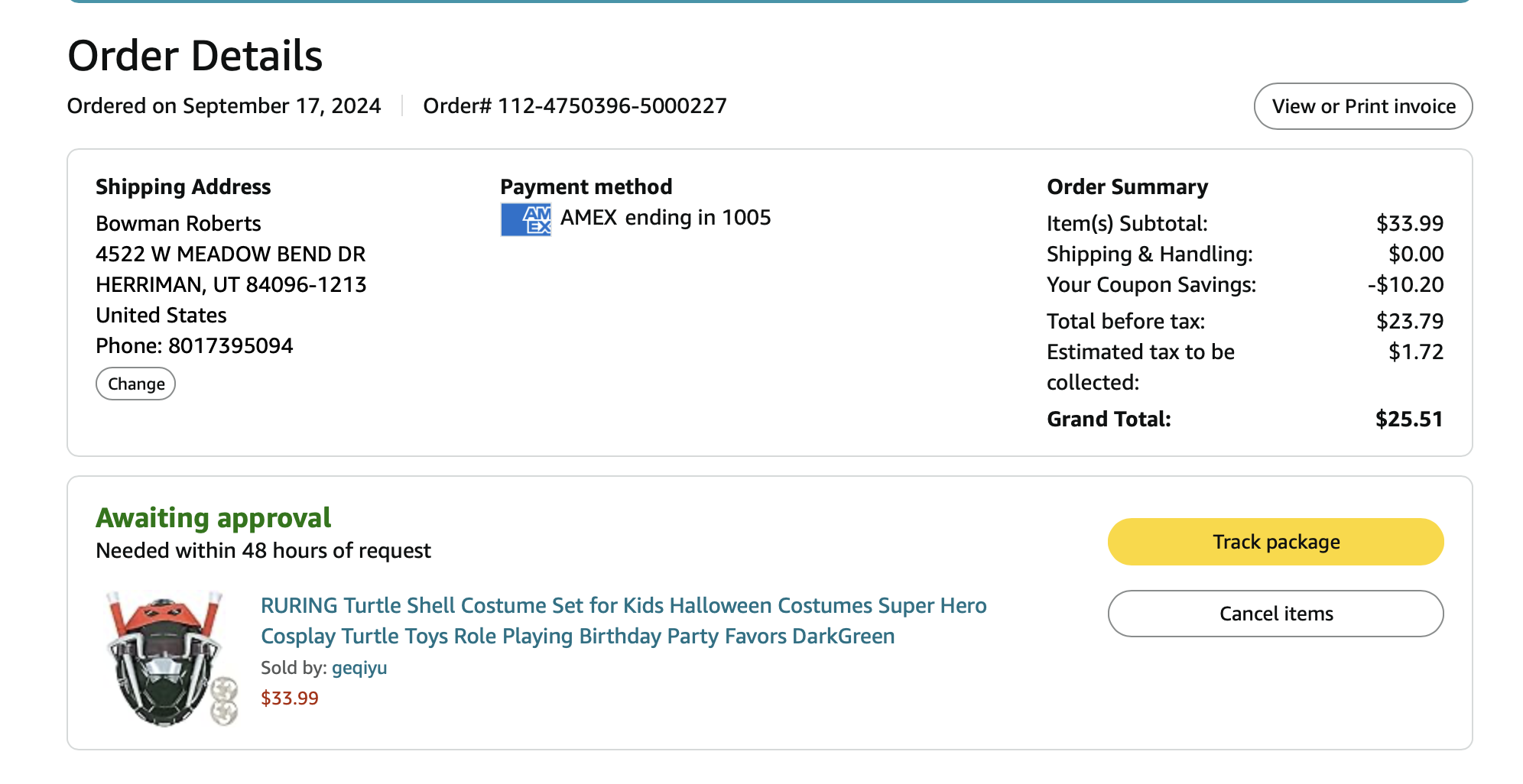1523x784 pixels.
Task: Click the green Awaiting approval status
Action: click(x=213, y=518)
